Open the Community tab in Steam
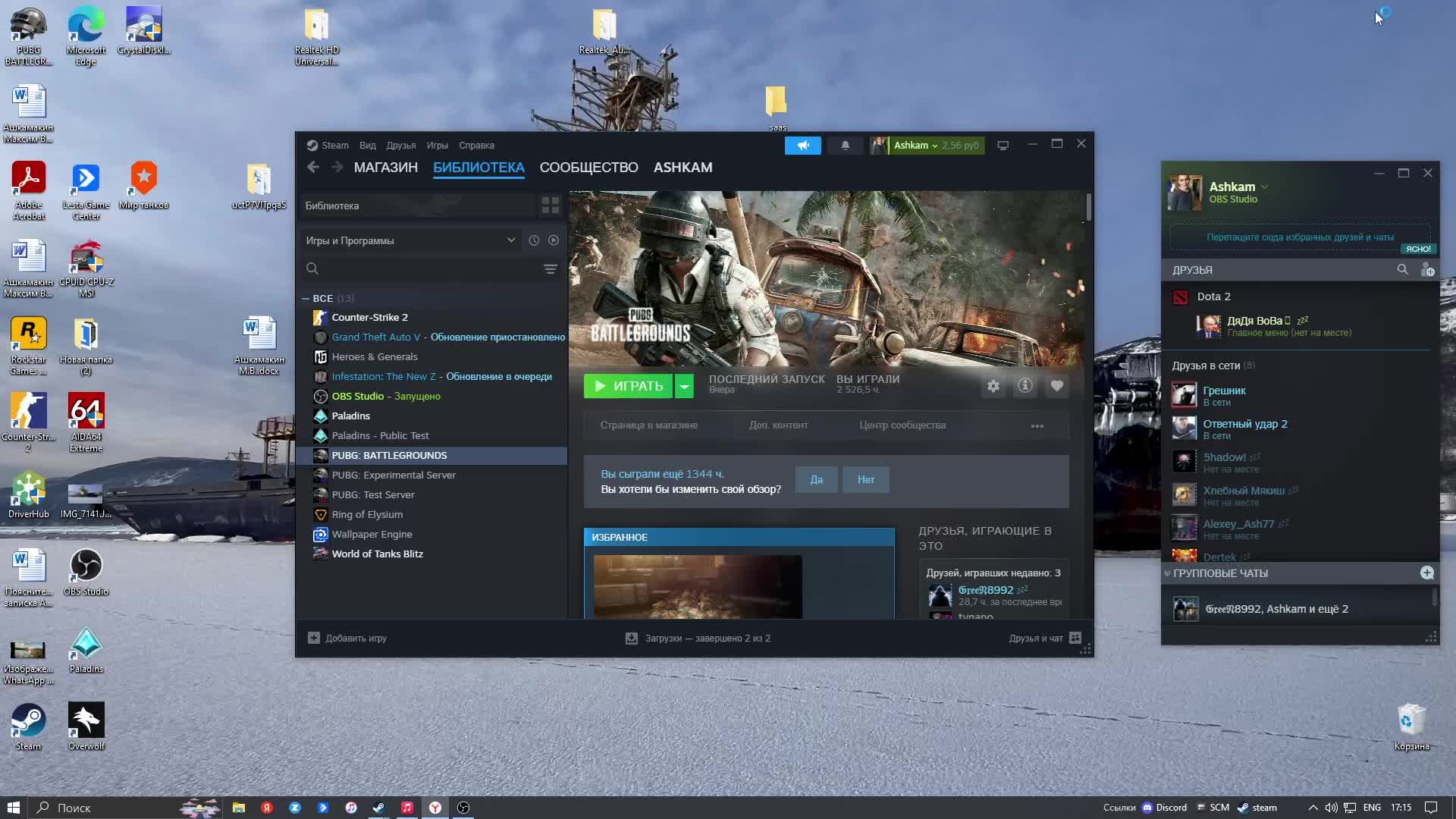 coord(588,168)
